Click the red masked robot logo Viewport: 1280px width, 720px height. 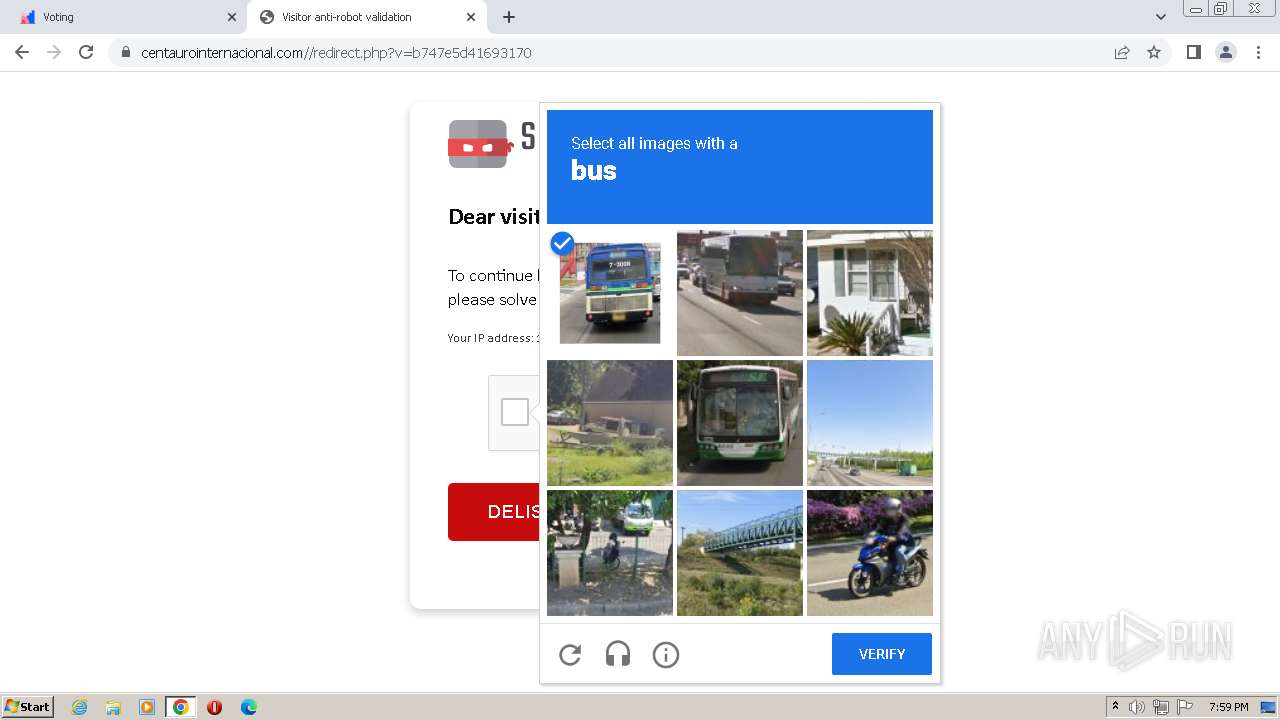[480, 144]
